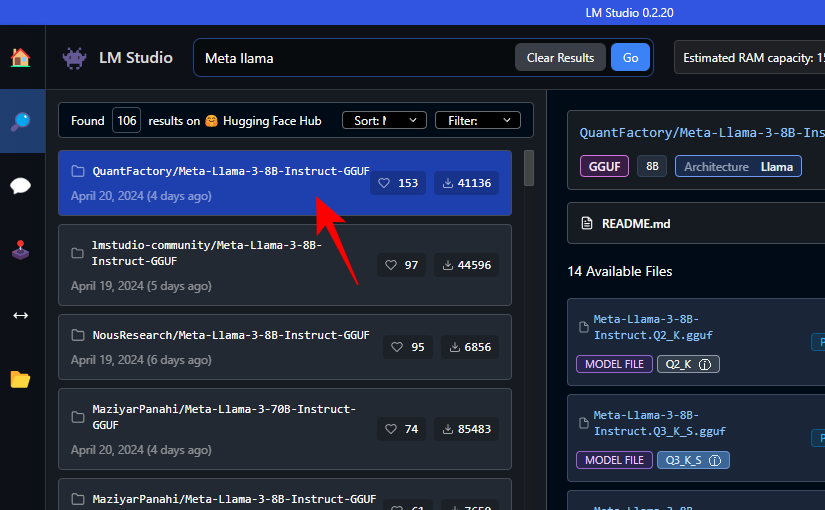Select MaziyarPanahi/Meta-Llama-3-70B-Instruct-GGUF result
Image resolution: width=825 pixels, height=510 pixels.
click(x=285, y=429)
